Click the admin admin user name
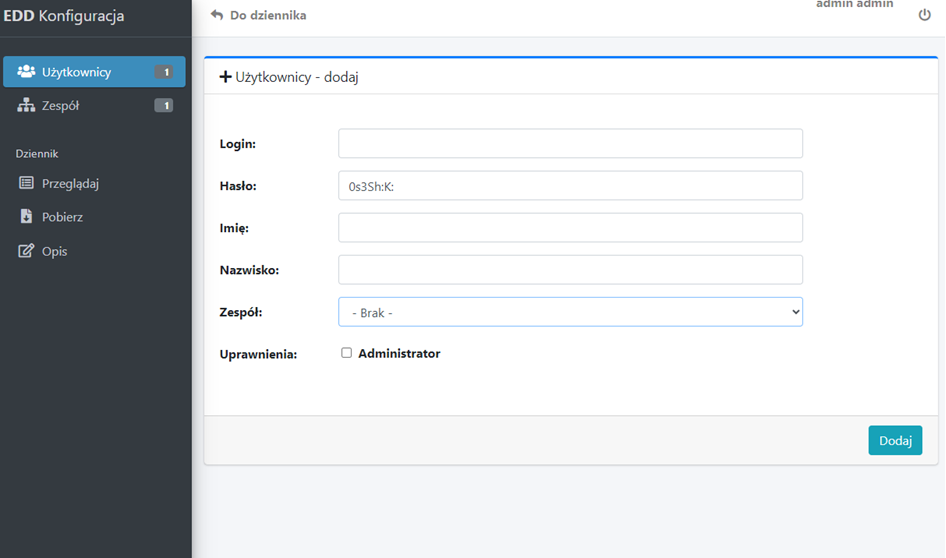Viewport: 946px width, 558px height. 854,4
